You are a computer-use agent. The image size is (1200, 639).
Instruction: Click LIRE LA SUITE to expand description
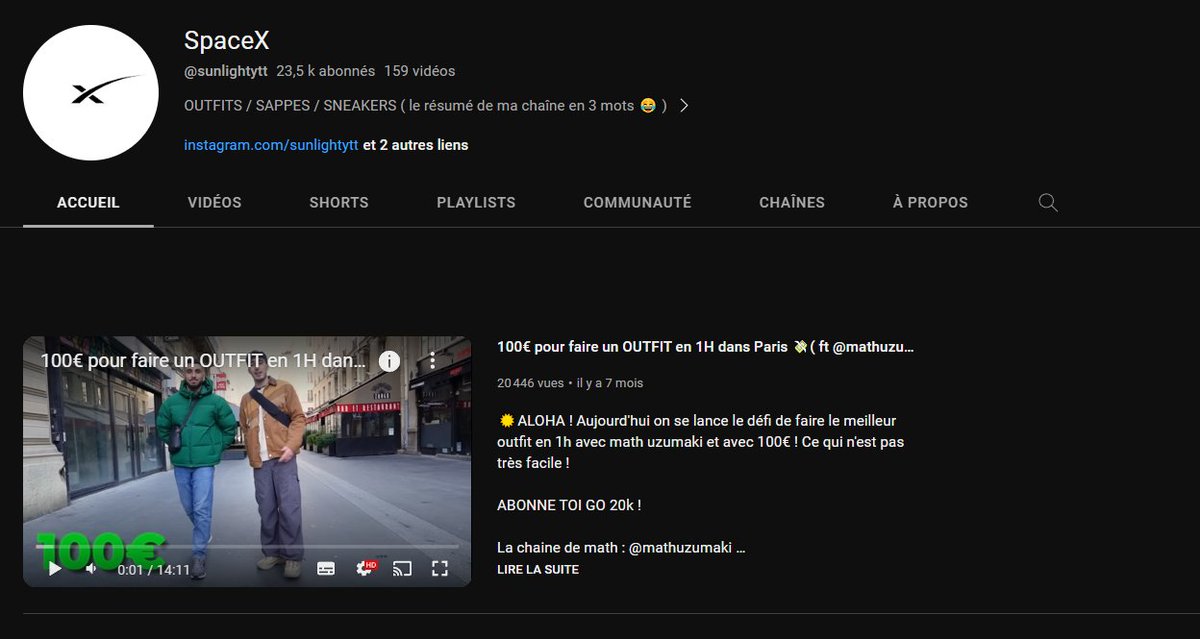click(x=538, y=569)
